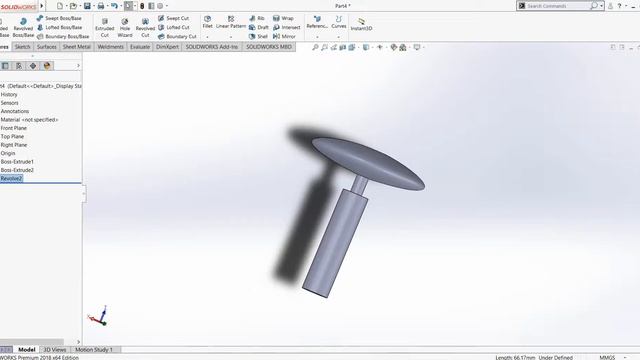Select the Extruded Cut tool
The image size is (640, 360).
click(104, 27)
